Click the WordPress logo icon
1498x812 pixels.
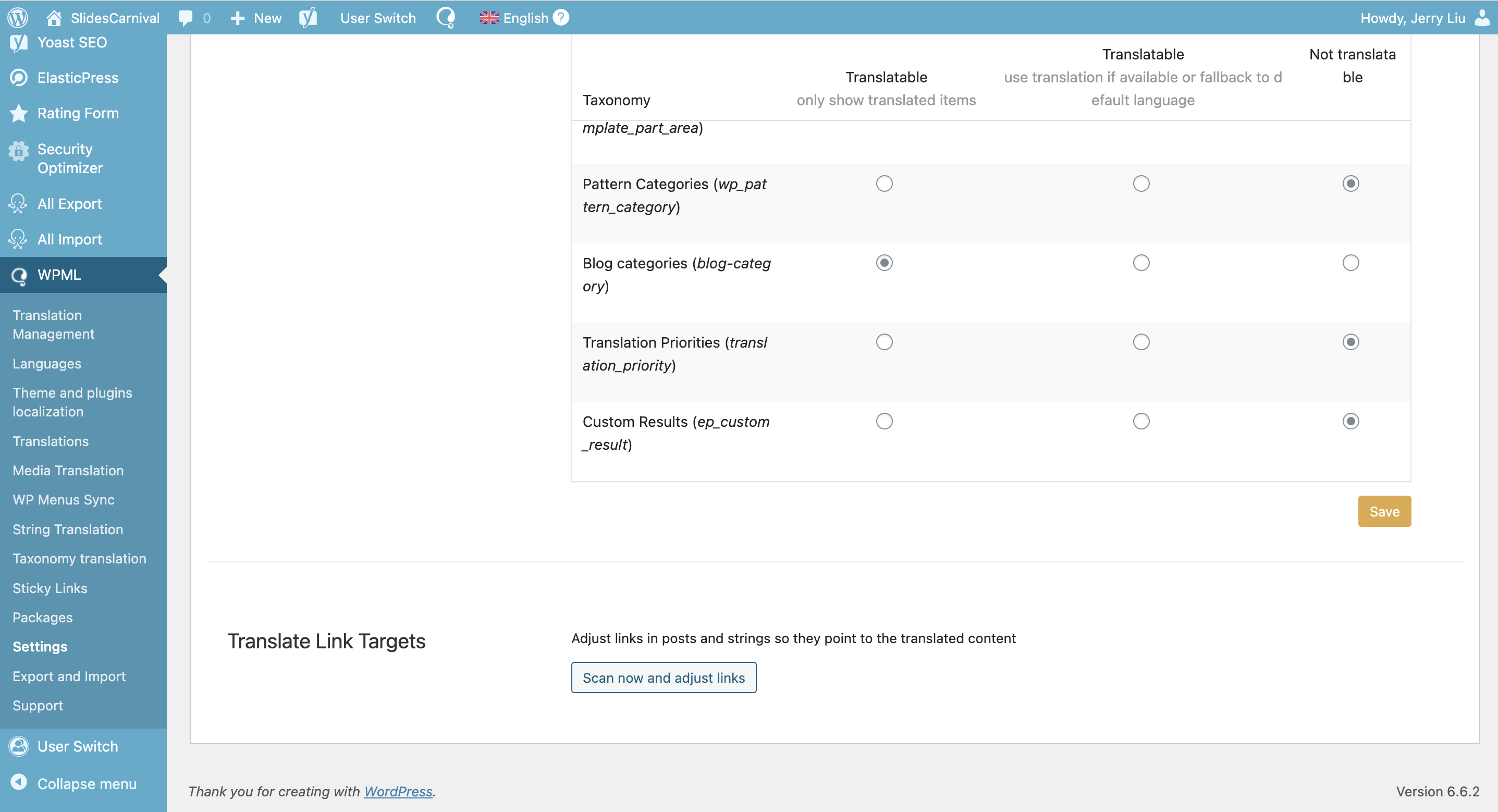point(17,17)
